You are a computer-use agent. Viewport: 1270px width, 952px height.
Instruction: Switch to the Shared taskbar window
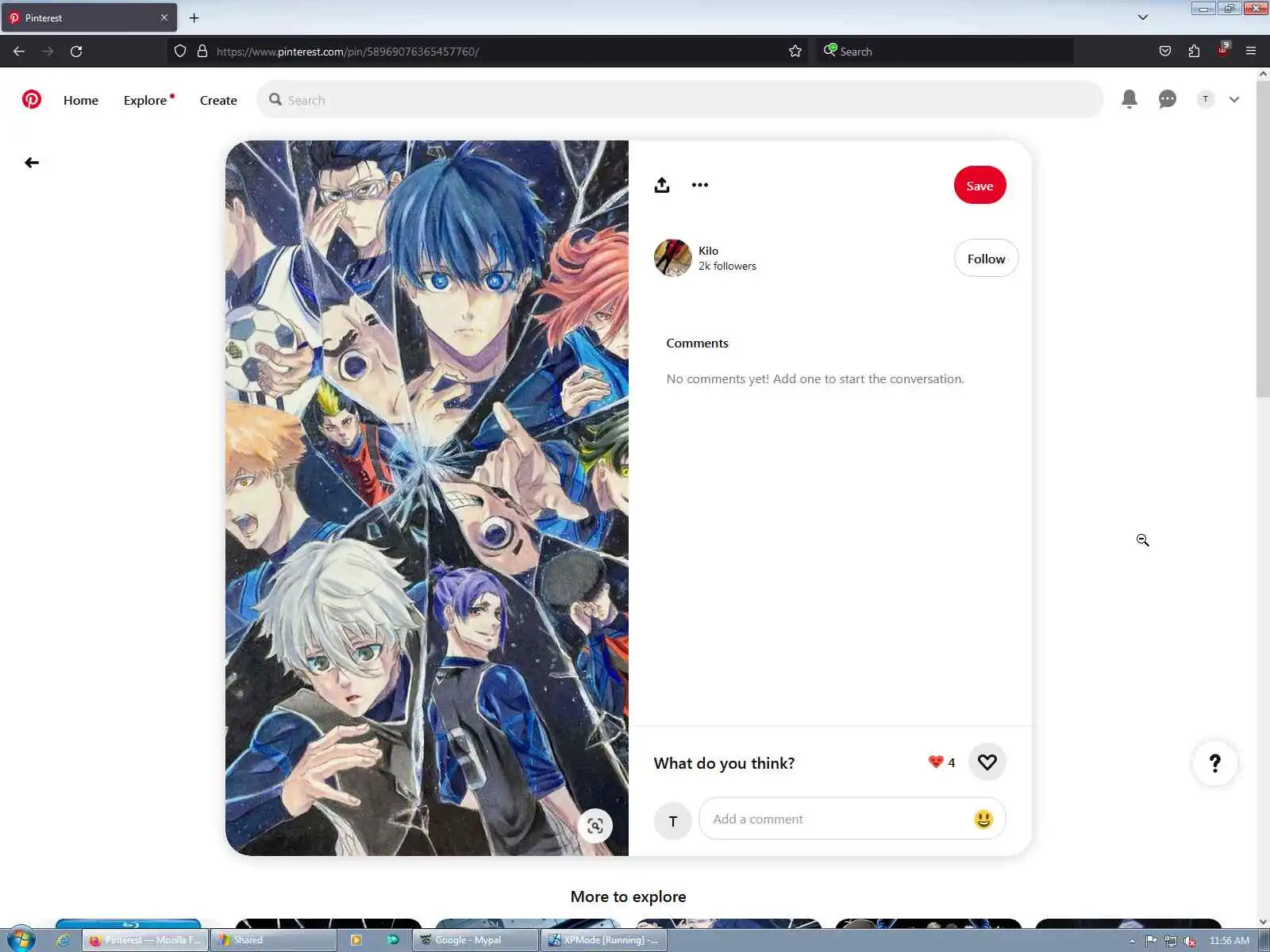pos(274,940)
